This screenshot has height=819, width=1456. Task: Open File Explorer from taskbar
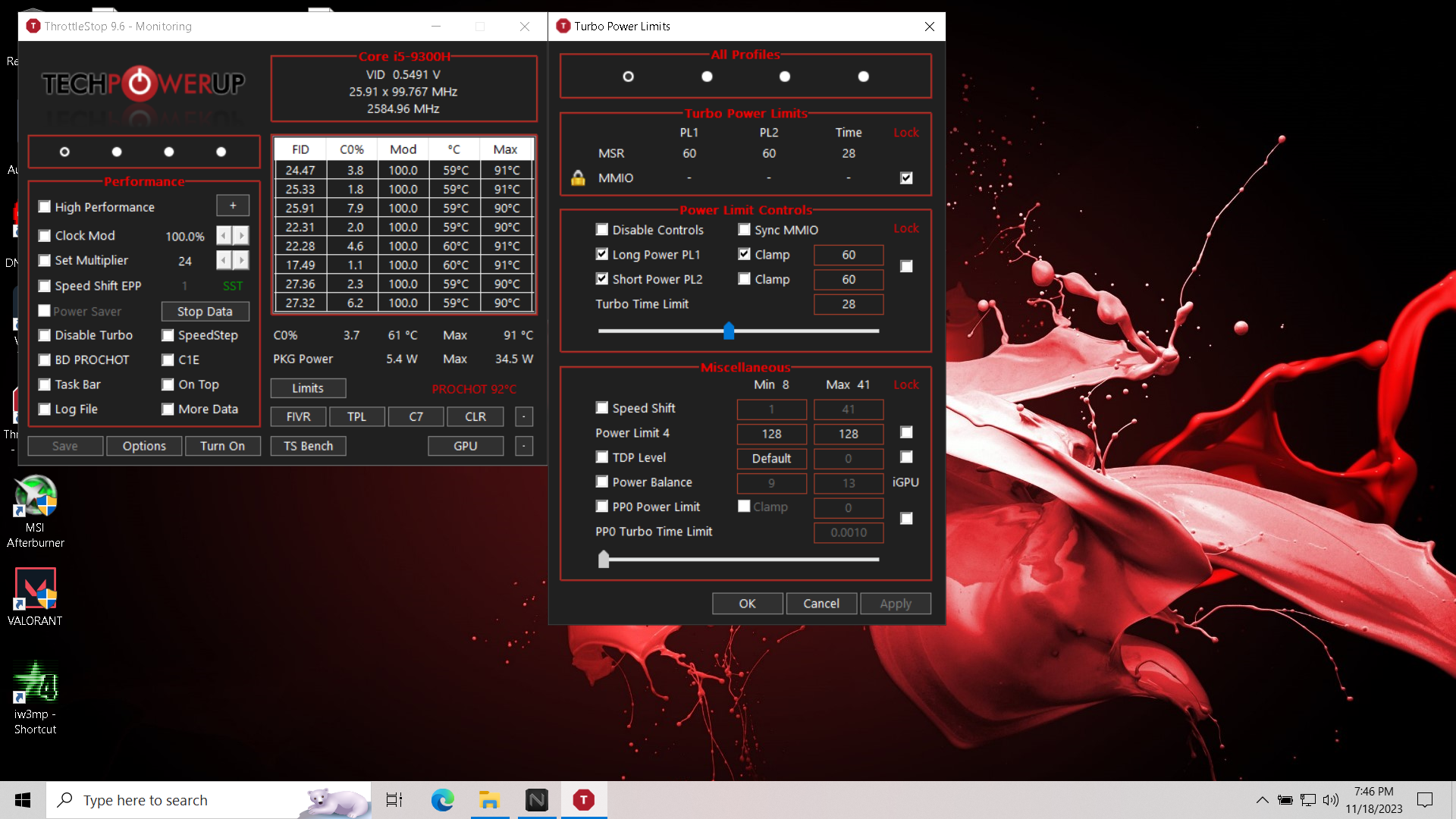pos(489,800)
